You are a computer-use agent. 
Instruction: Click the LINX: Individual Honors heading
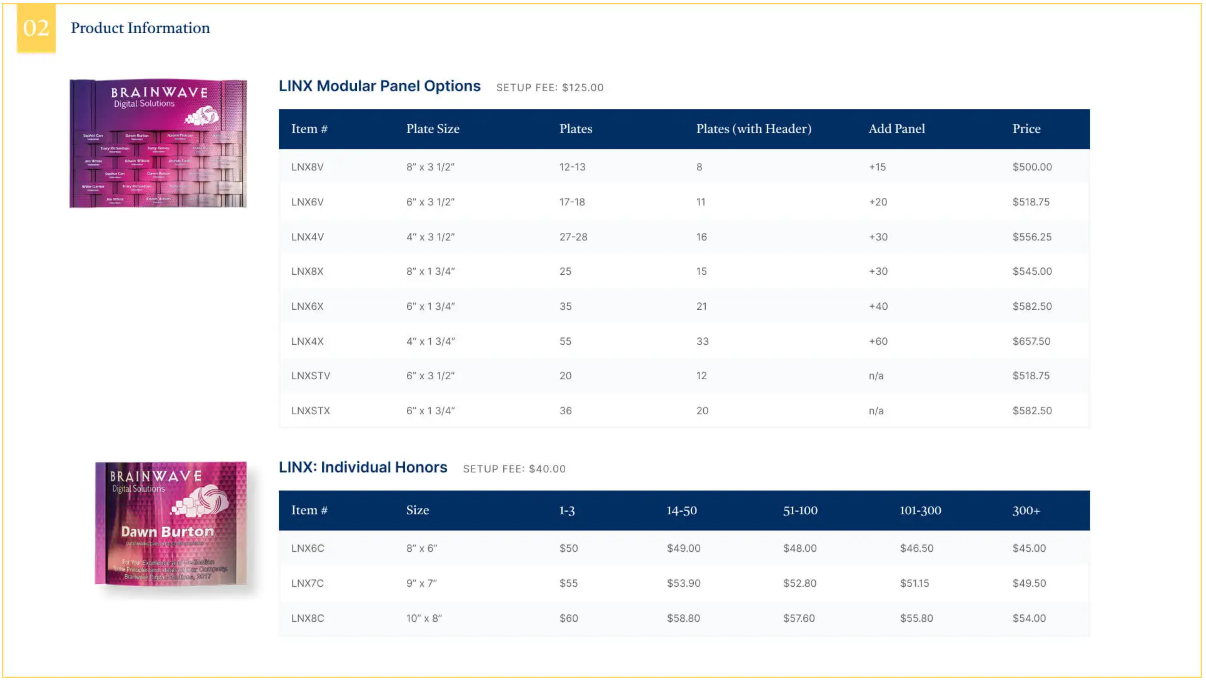coord(363,468)
